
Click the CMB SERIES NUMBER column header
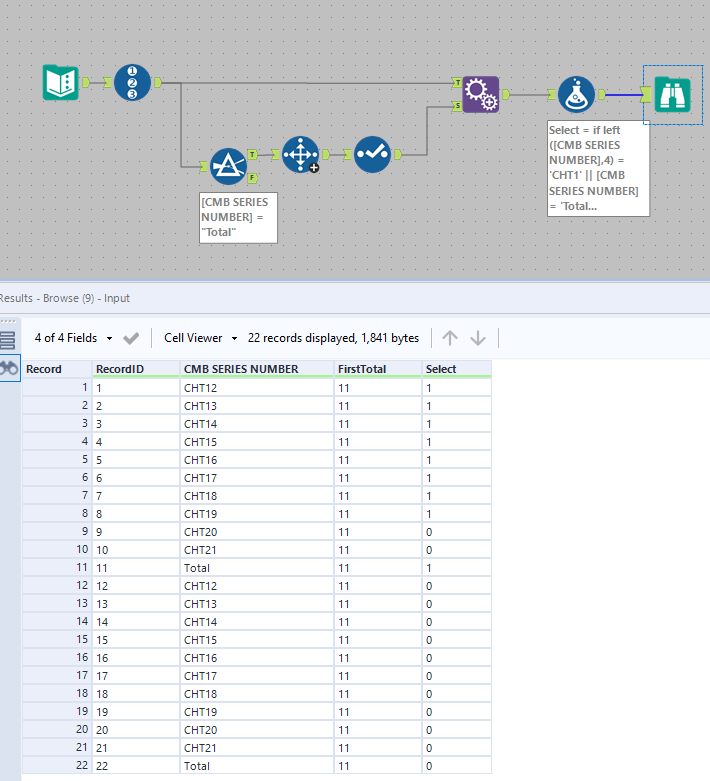pos(257,369)
